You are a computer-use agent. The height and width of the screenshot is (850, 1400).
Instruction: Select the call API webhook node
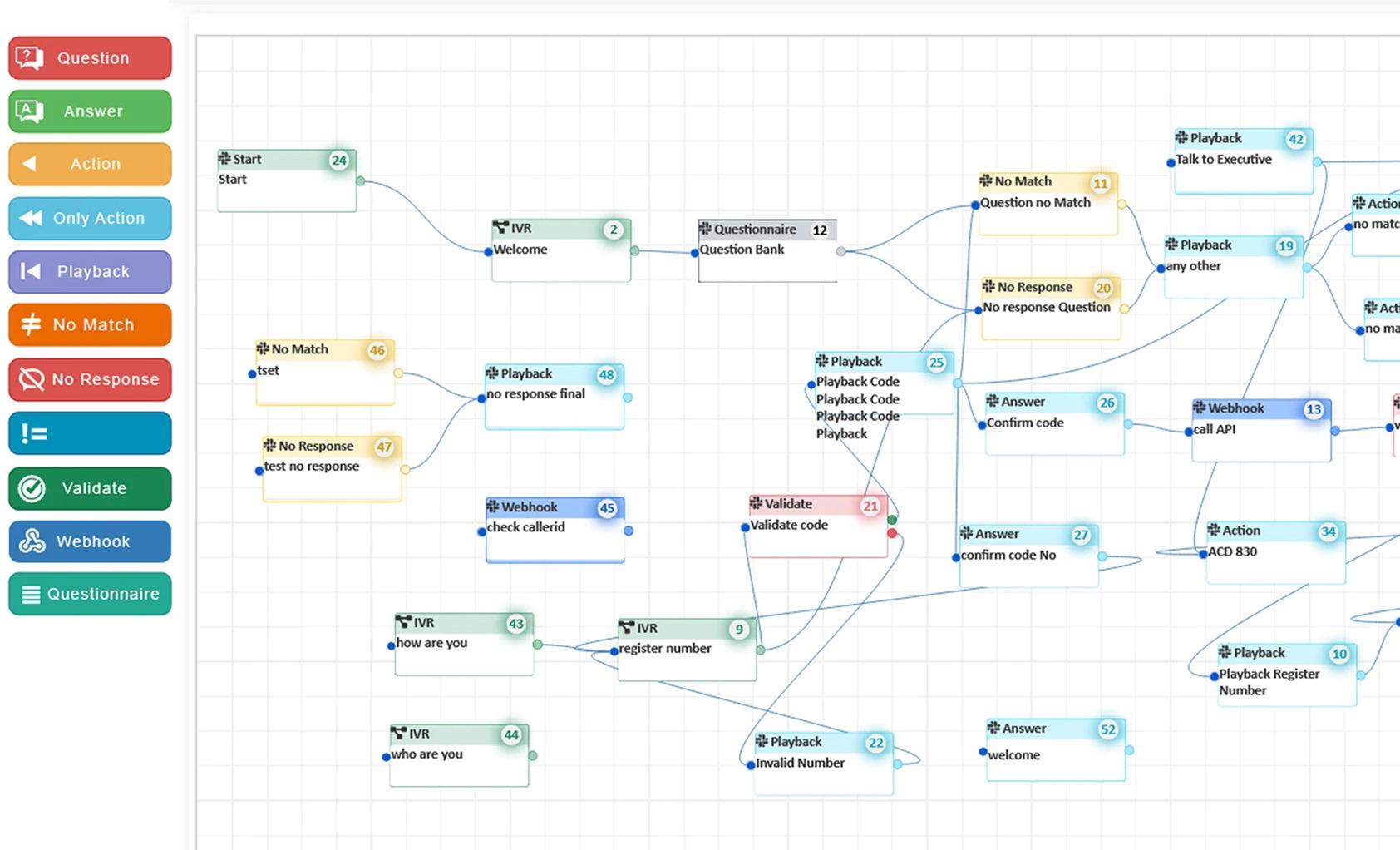coord(1260,430)
